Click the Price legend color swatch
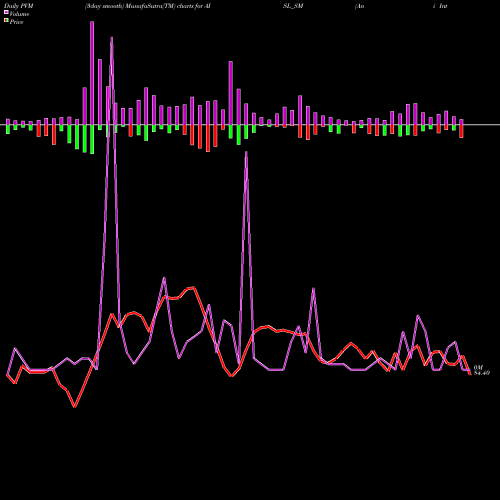This screenshot has width=500, height=500. 6,21
